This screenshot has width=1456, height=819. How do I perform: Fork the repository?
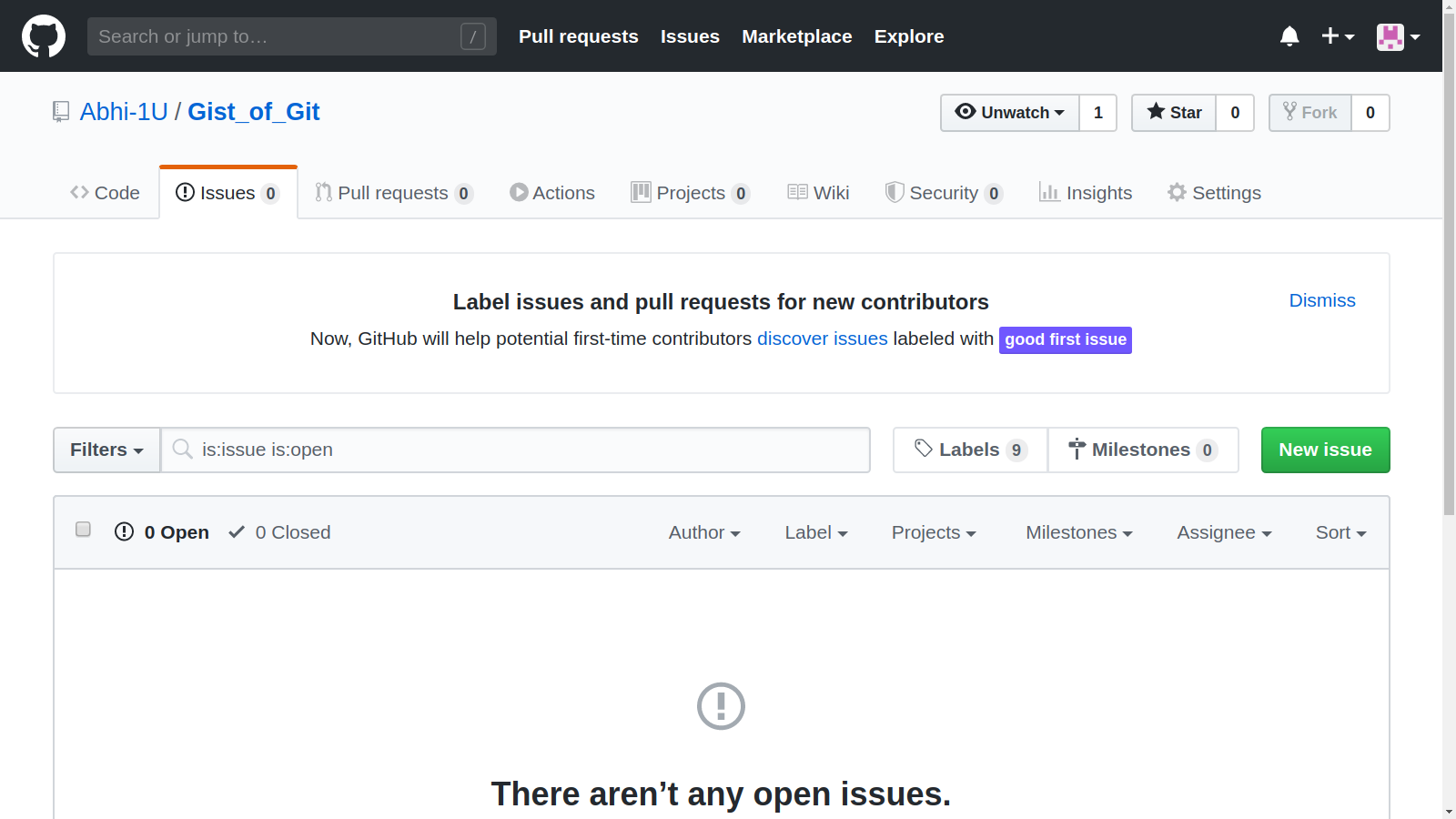(x=1310, y=113)
